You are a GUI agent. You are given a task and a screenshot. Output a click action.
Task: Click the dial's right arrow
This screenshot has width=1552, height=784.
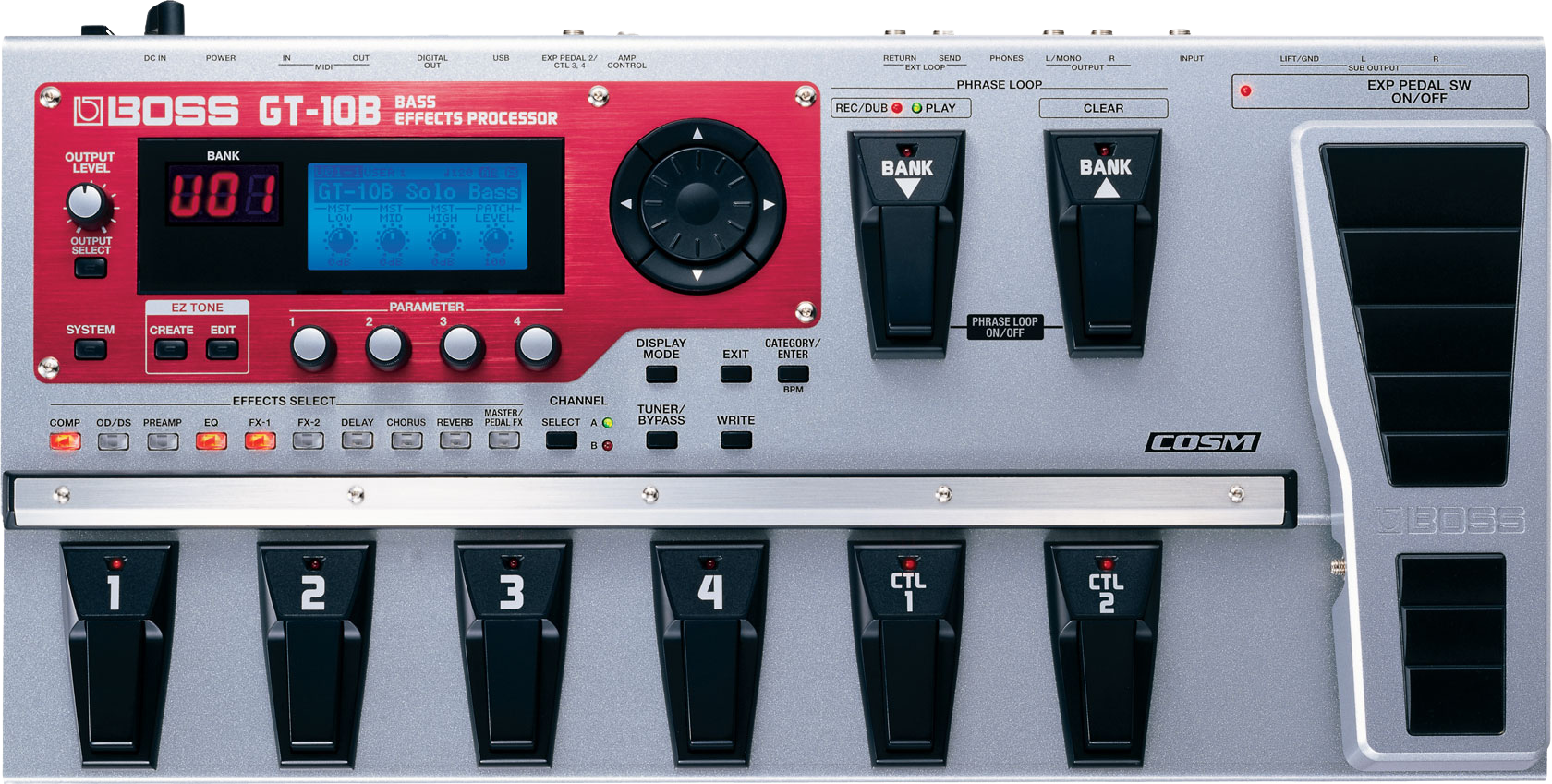click(769, 204)
